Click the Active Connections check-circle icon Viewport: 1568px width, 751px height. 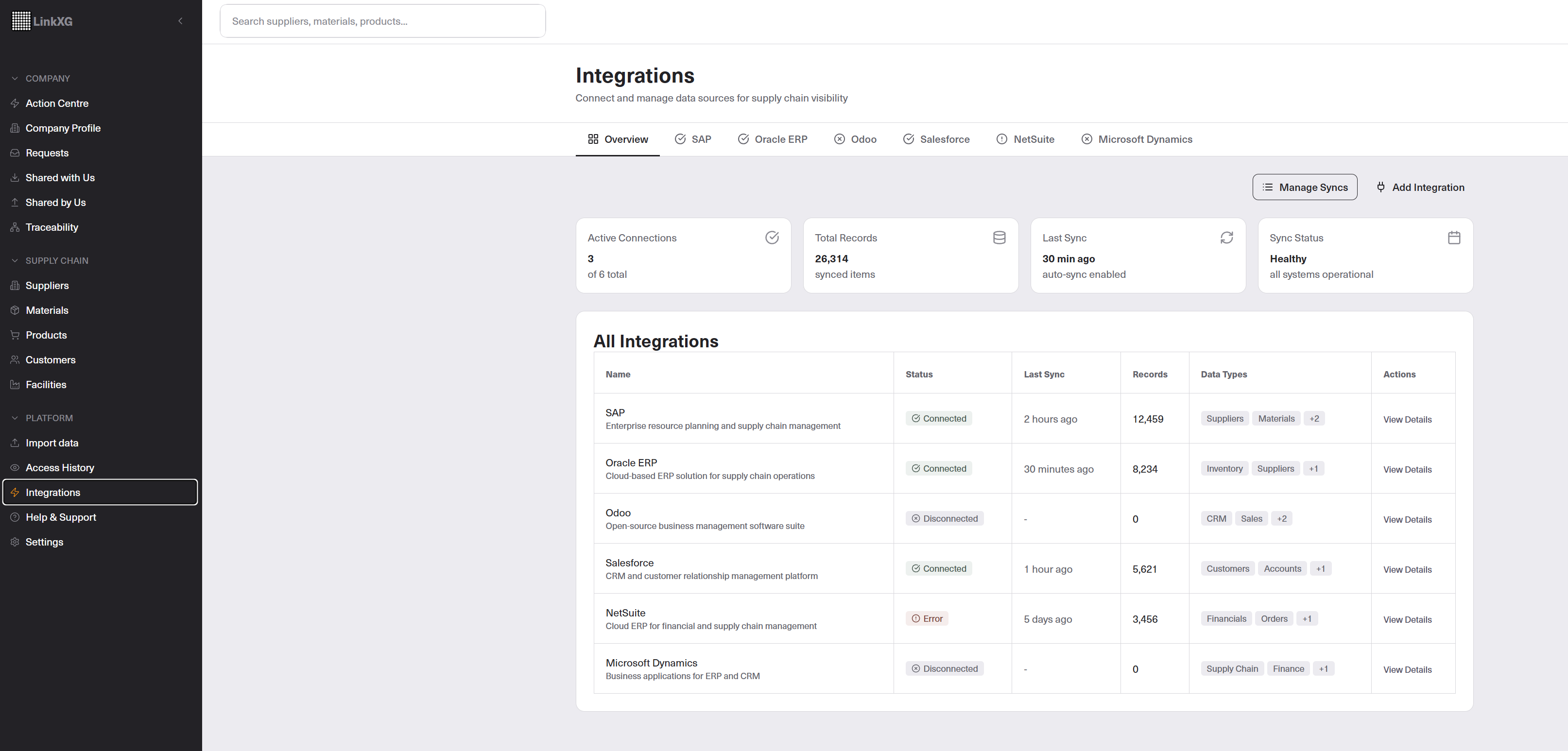(772, 238)
